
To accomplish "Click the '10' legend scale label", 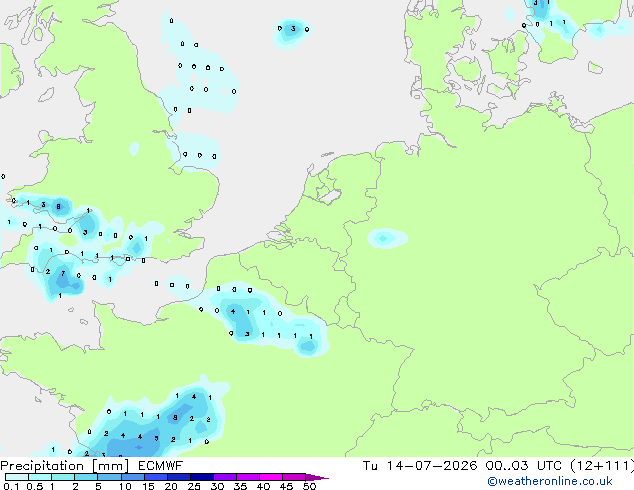I will click(125, 486).
